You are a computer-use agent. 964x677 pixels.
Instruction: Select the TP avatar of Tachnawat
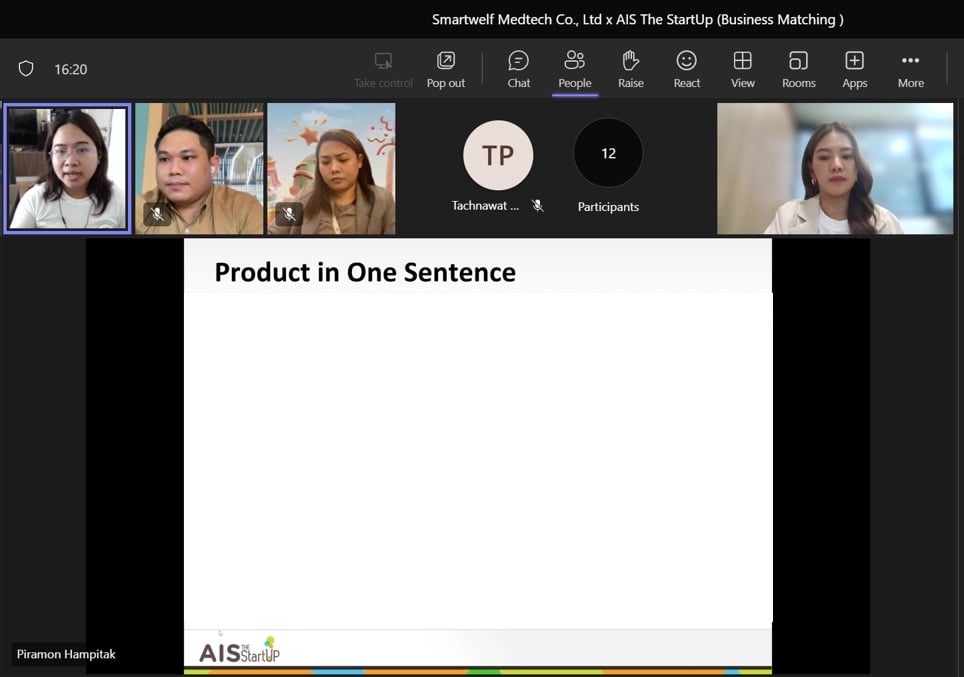498,155
